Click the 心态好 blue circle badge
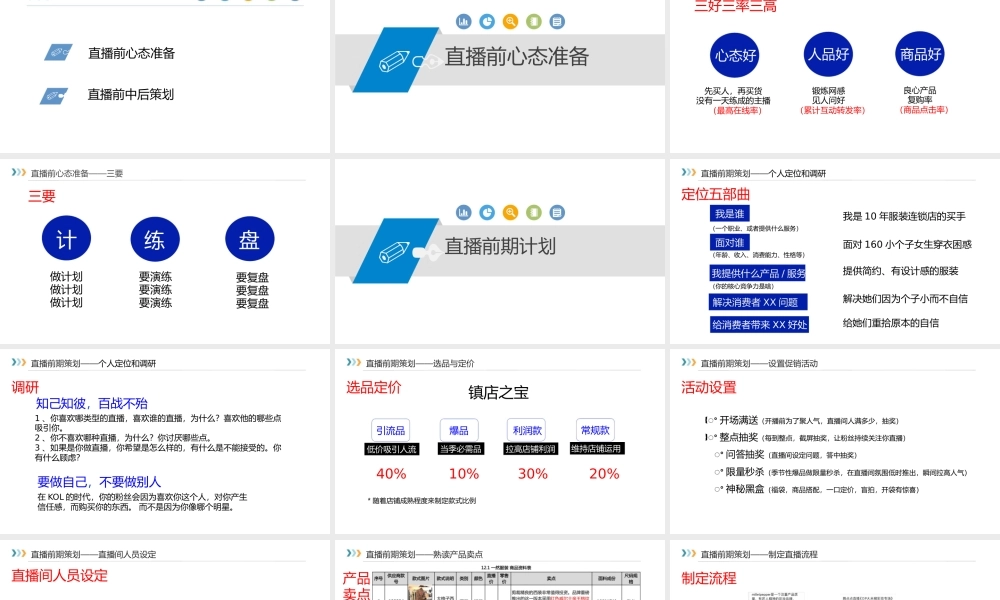 point(734,55)
